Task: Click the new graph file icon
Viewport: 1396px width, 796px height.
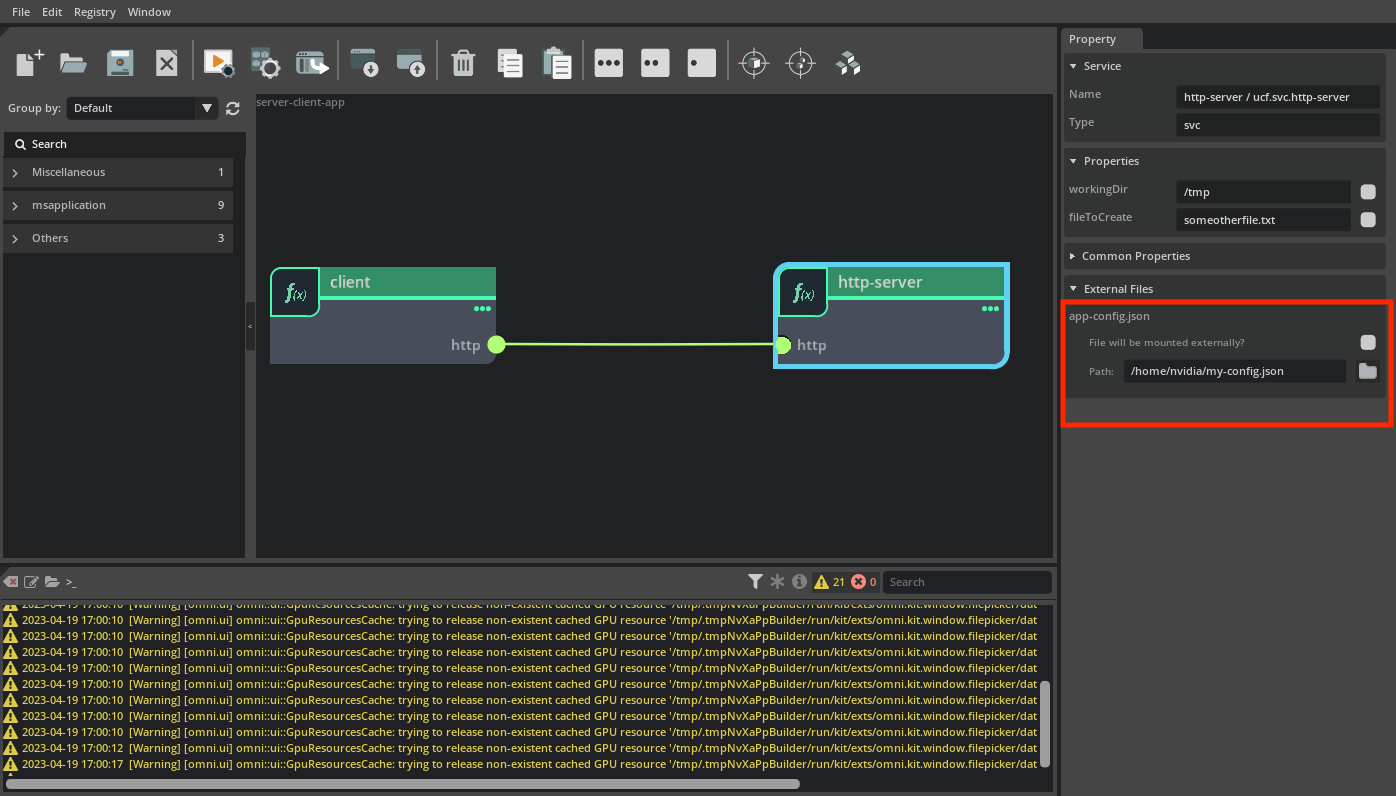Action: [x=29, y=63]
